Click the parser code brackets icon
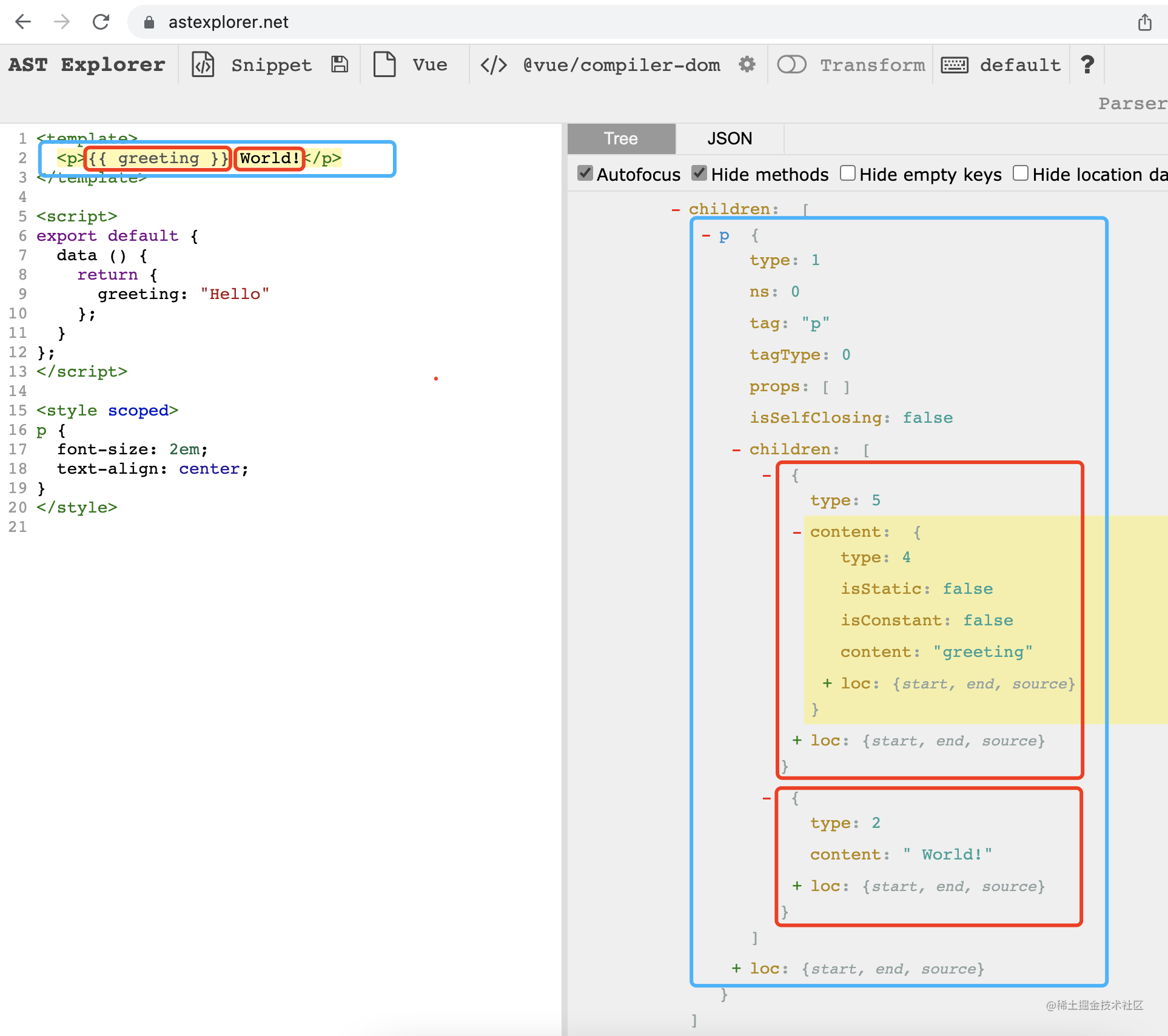This screenshot has width=1168, height=1036. (494, 65)
